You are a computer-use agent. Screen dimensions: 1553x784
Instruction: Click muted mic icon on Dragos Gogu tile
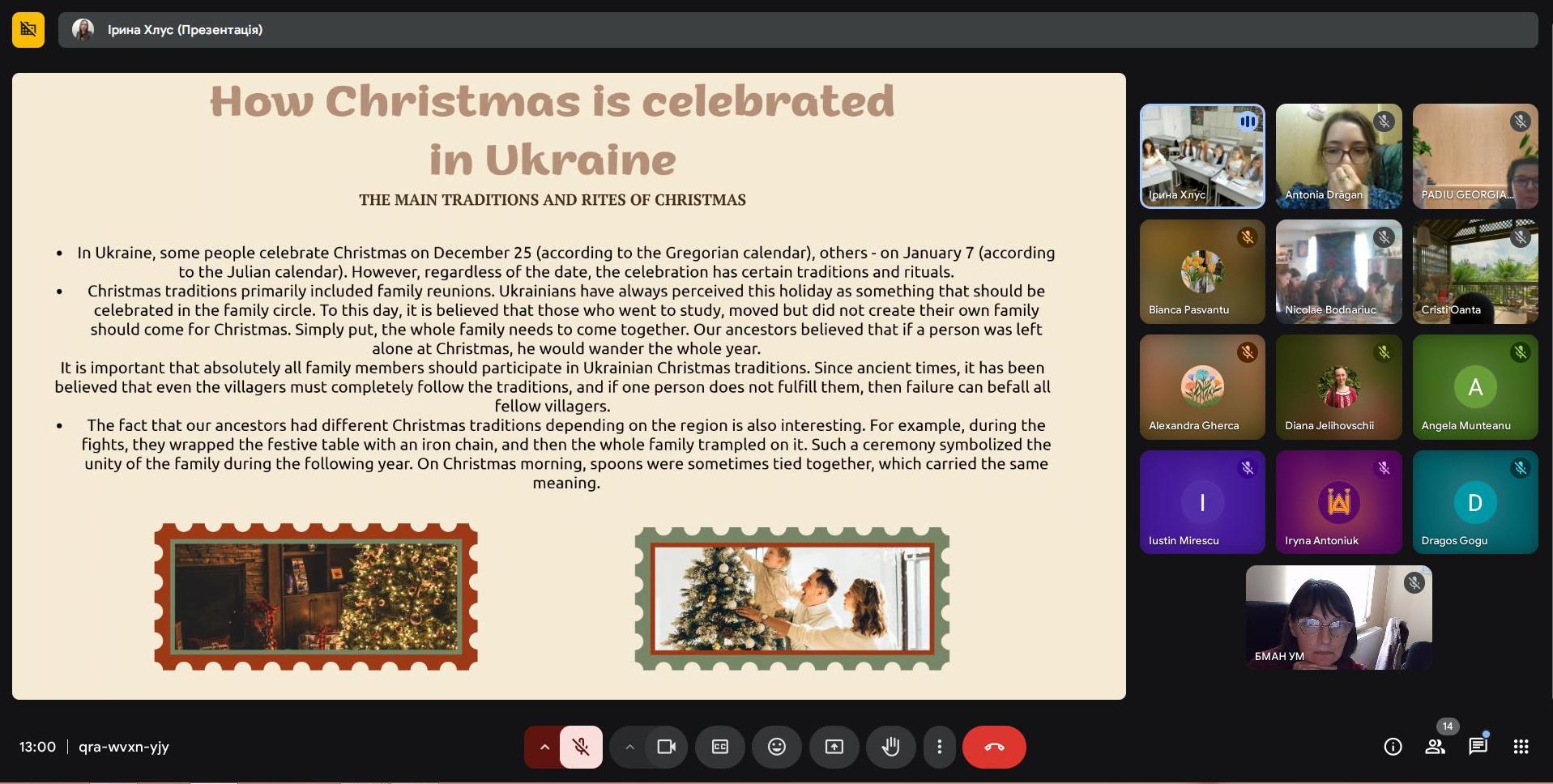1521,467
